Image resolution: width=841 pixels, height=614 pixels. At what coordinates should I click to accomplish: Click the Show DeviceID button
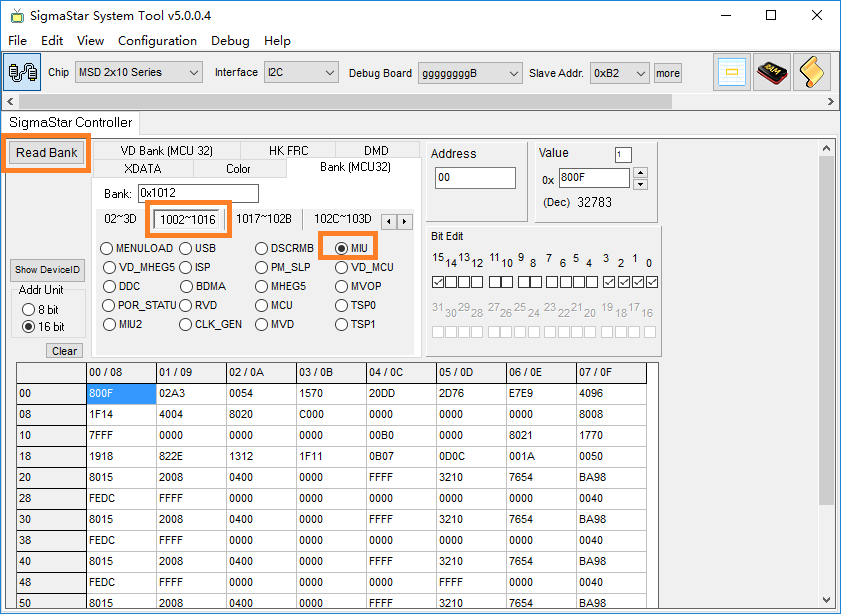click(x=47, y=270)
